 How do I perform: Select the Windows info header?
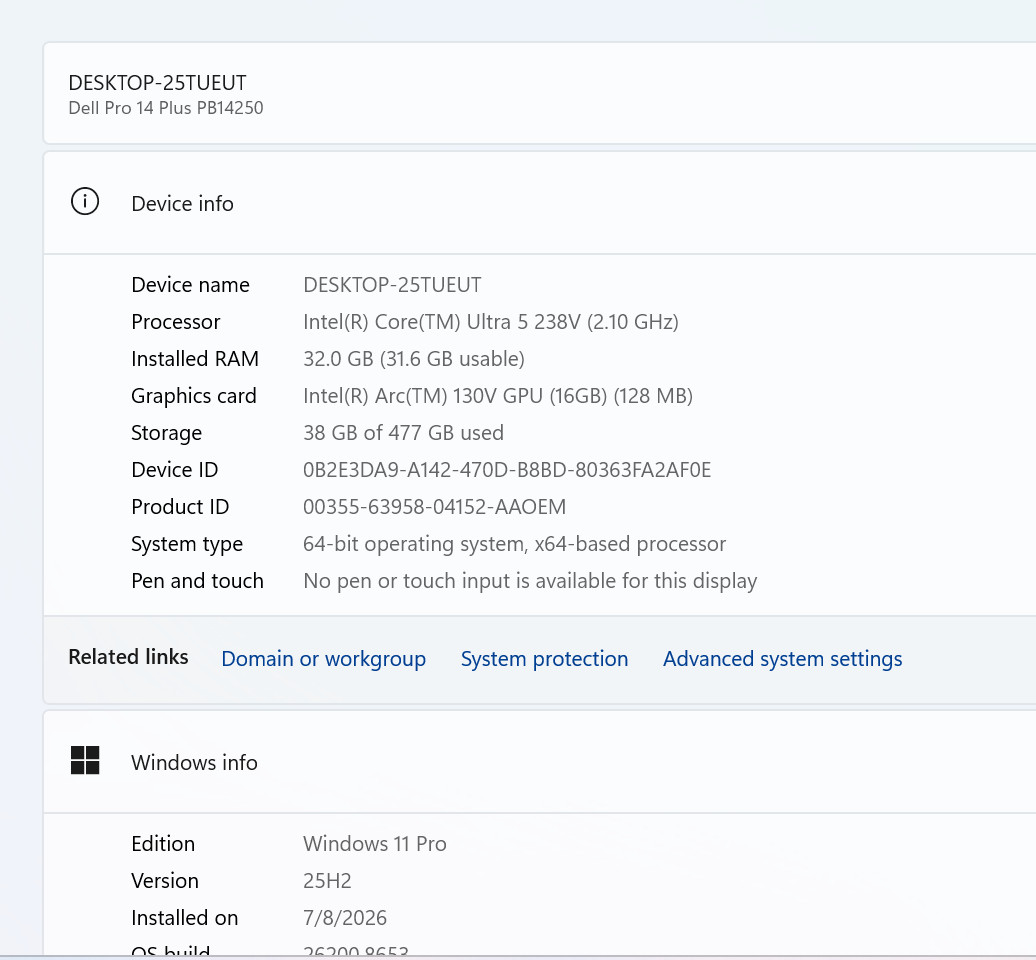click(x=194, y=762)
